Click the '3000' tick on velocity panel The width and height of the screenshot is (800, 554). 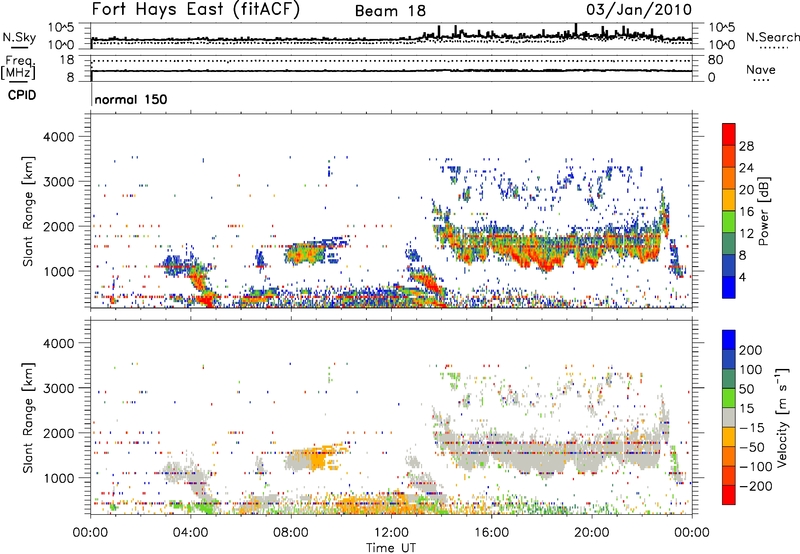[58, 388]
